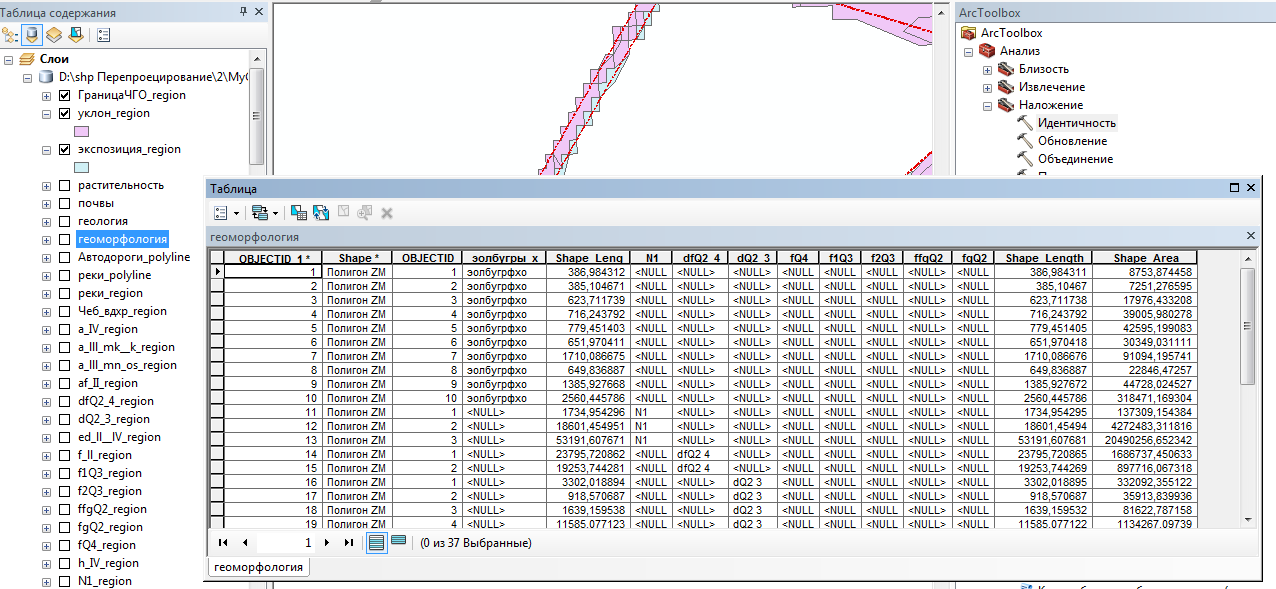Uncheck the ГраницаЧГО_region layer
The image size is (1276, 589).
(x=65, y=95)
